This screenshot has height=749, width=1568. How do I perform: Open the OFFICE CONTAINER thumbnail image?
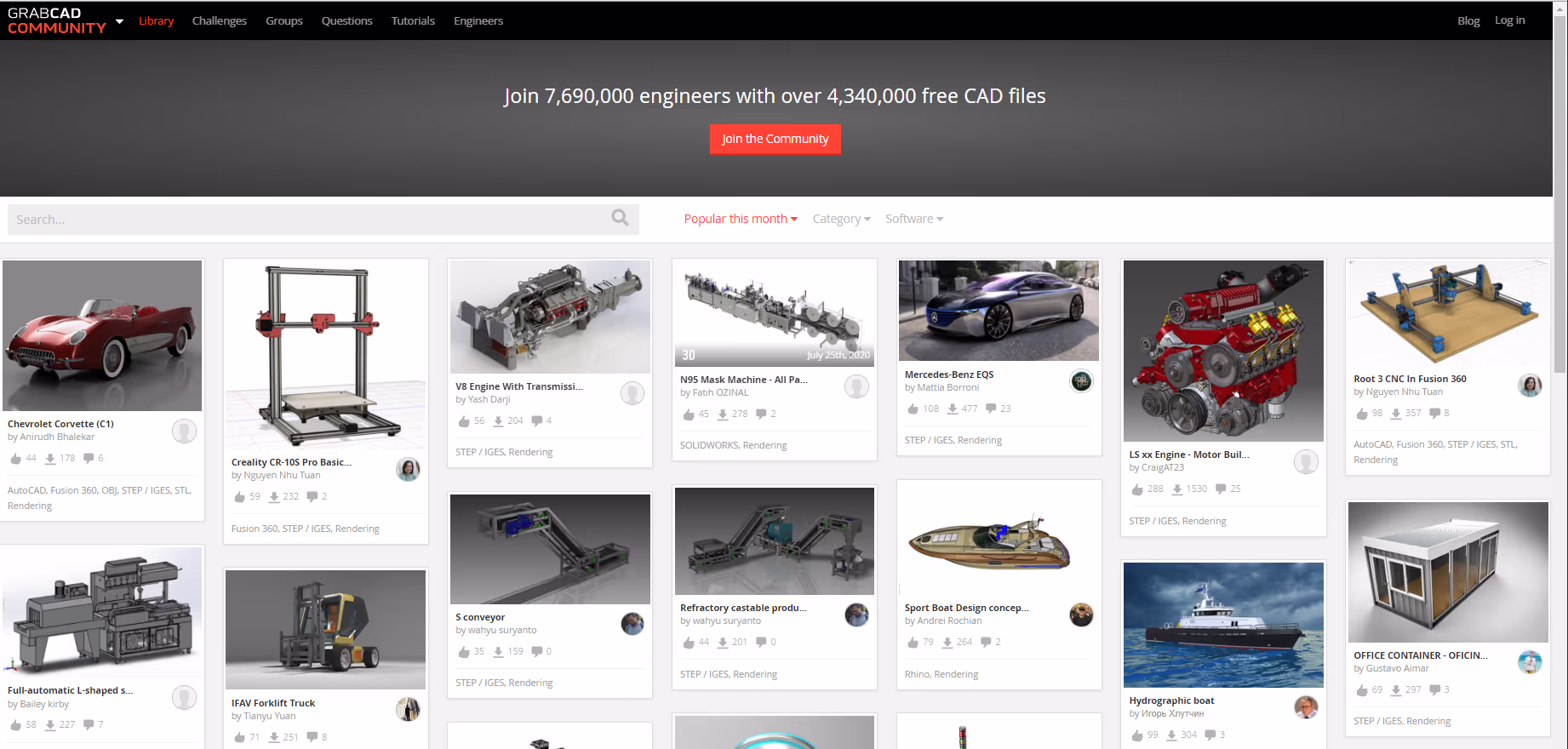pos(1448,572)
